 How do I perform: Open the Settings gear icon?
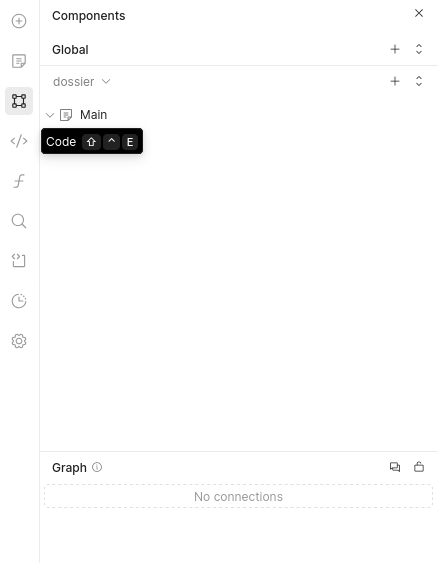pyautogui.click(x=19, y=341)
